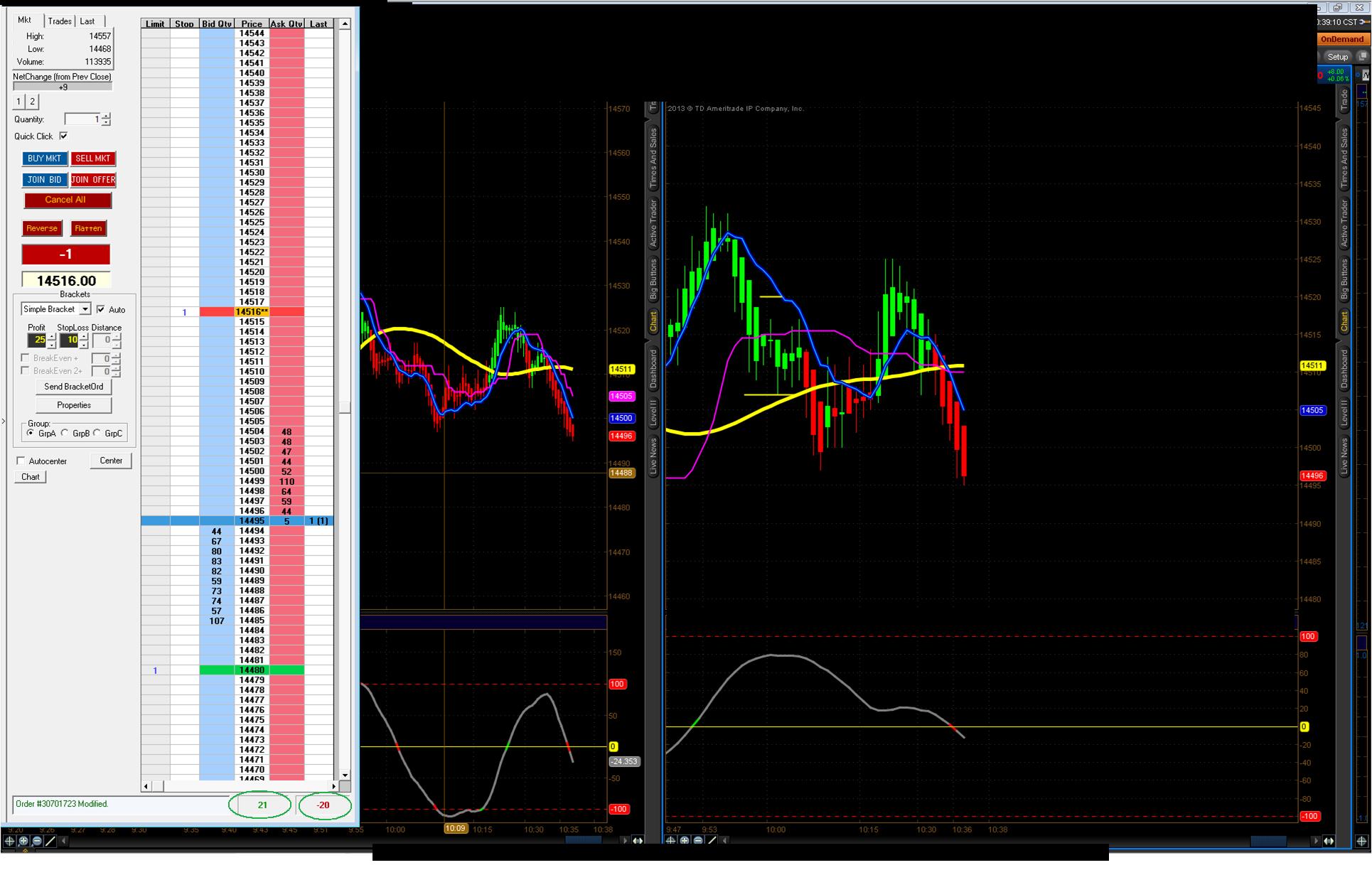
Task: Click right chart horizontal scrollbar thumb
Action: (x=1268, y=841)
